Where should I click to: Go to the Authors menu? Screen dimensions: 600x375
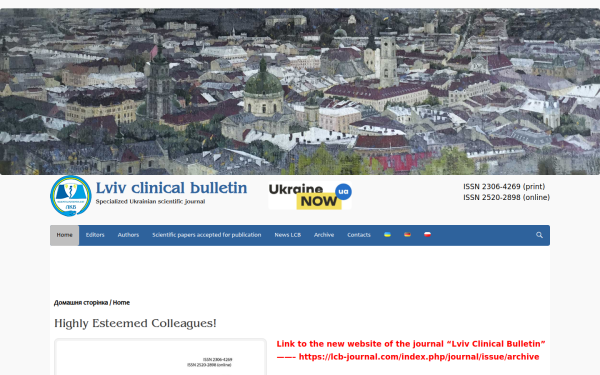128,235
